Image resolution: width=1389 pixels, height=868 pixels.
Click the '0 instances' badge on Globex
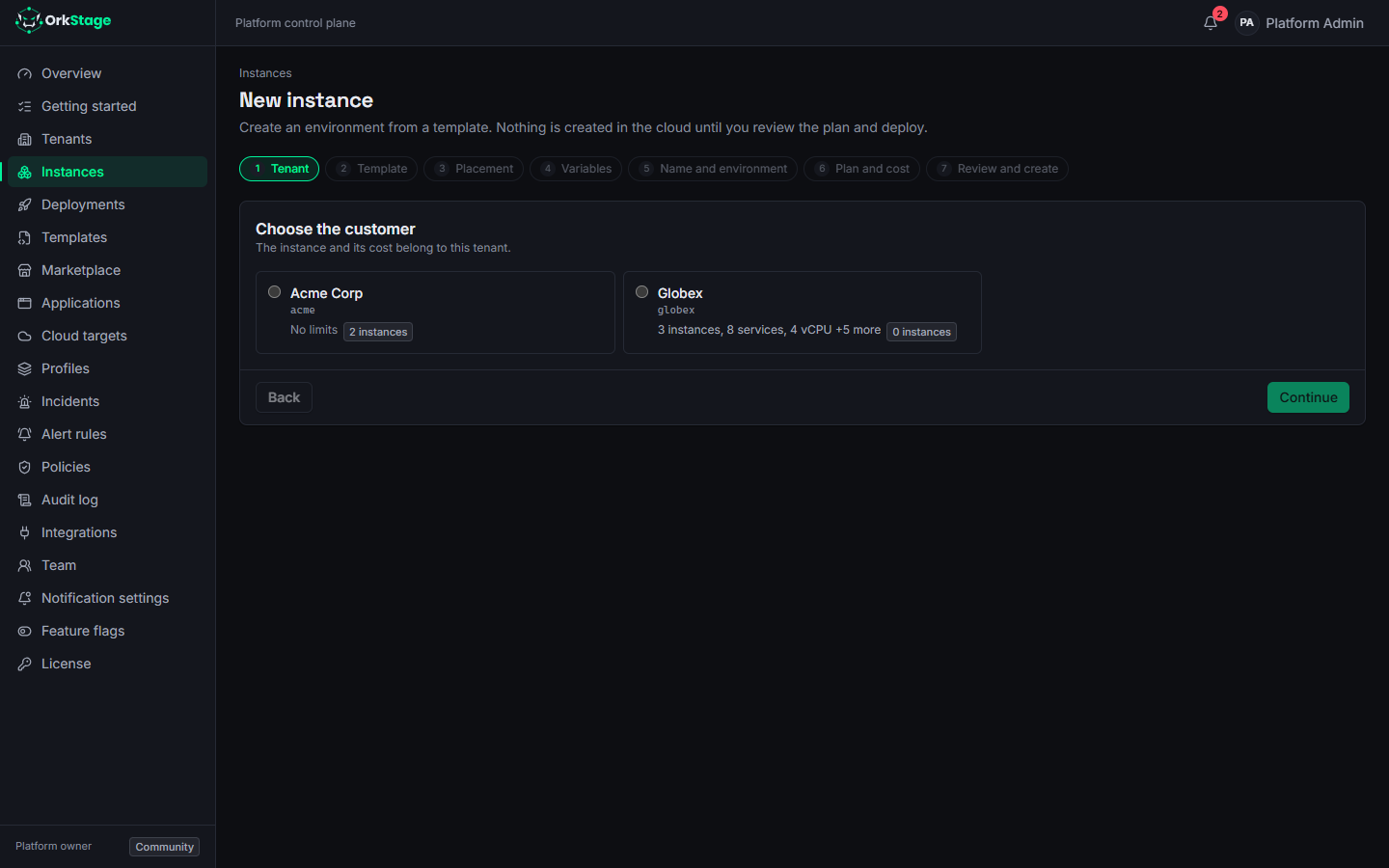coord(921,332)
